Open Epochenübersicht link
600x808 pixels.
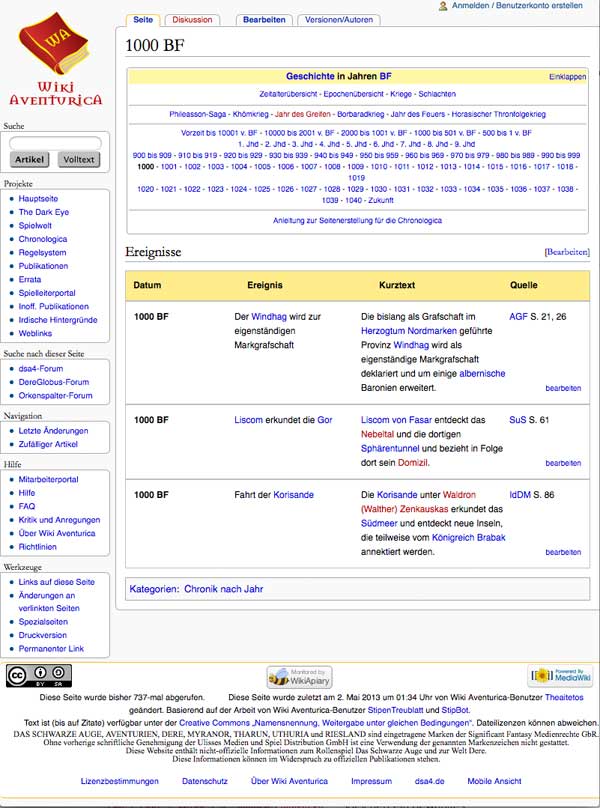coord(354,94)
